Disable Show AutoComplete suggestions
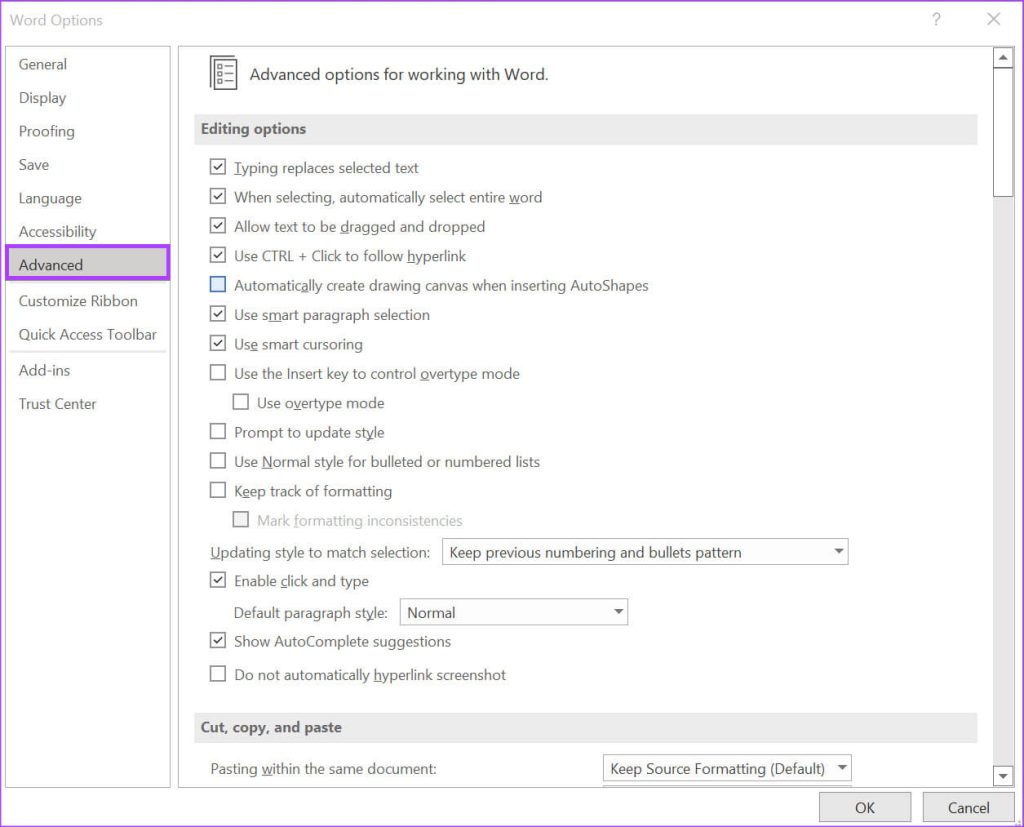Viewport: 1024px width, 827px height. (x=218, y=641)
